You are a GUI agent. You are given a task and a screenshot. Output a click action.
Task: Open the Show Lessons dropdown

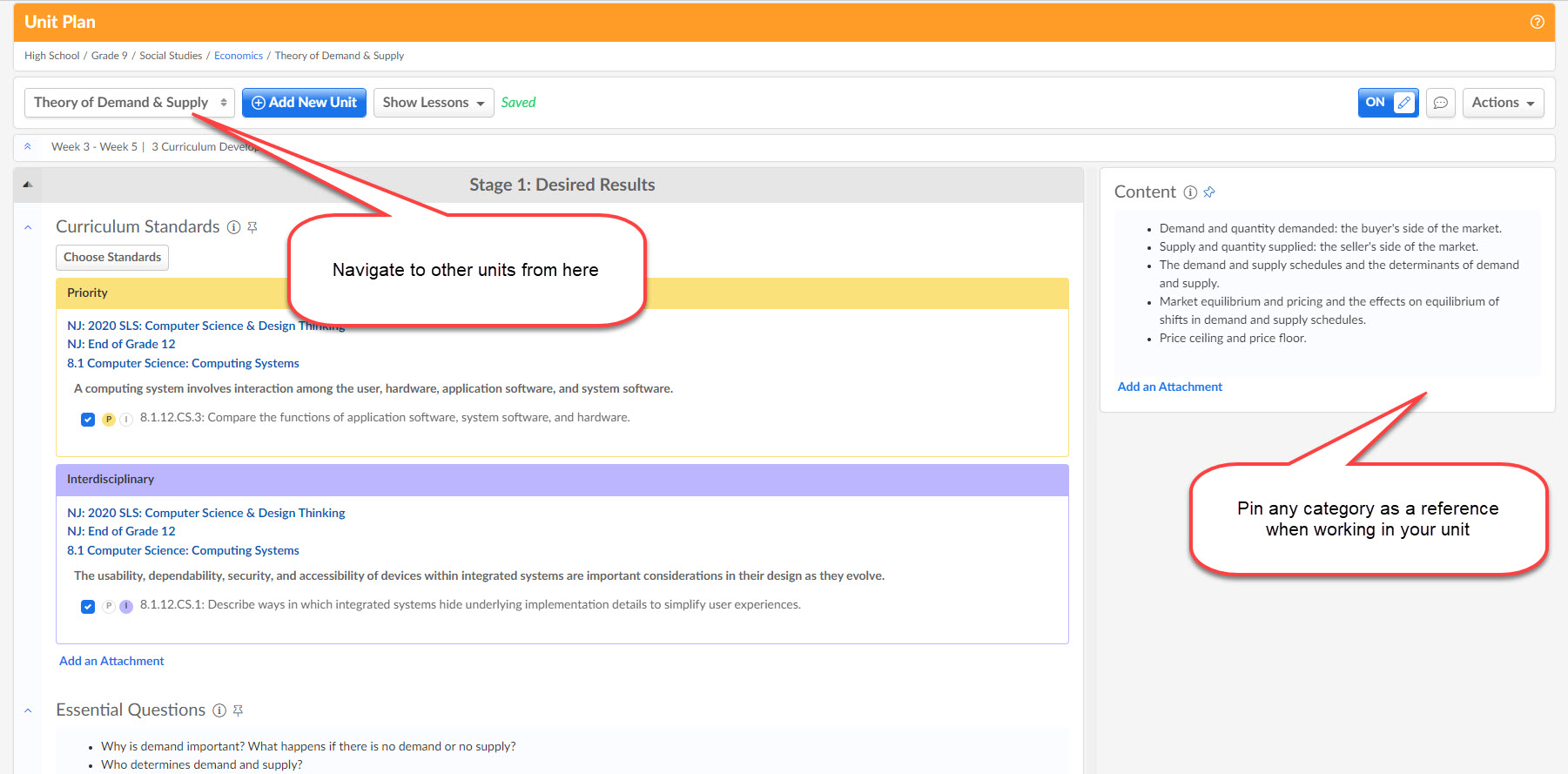pos(434,103)
